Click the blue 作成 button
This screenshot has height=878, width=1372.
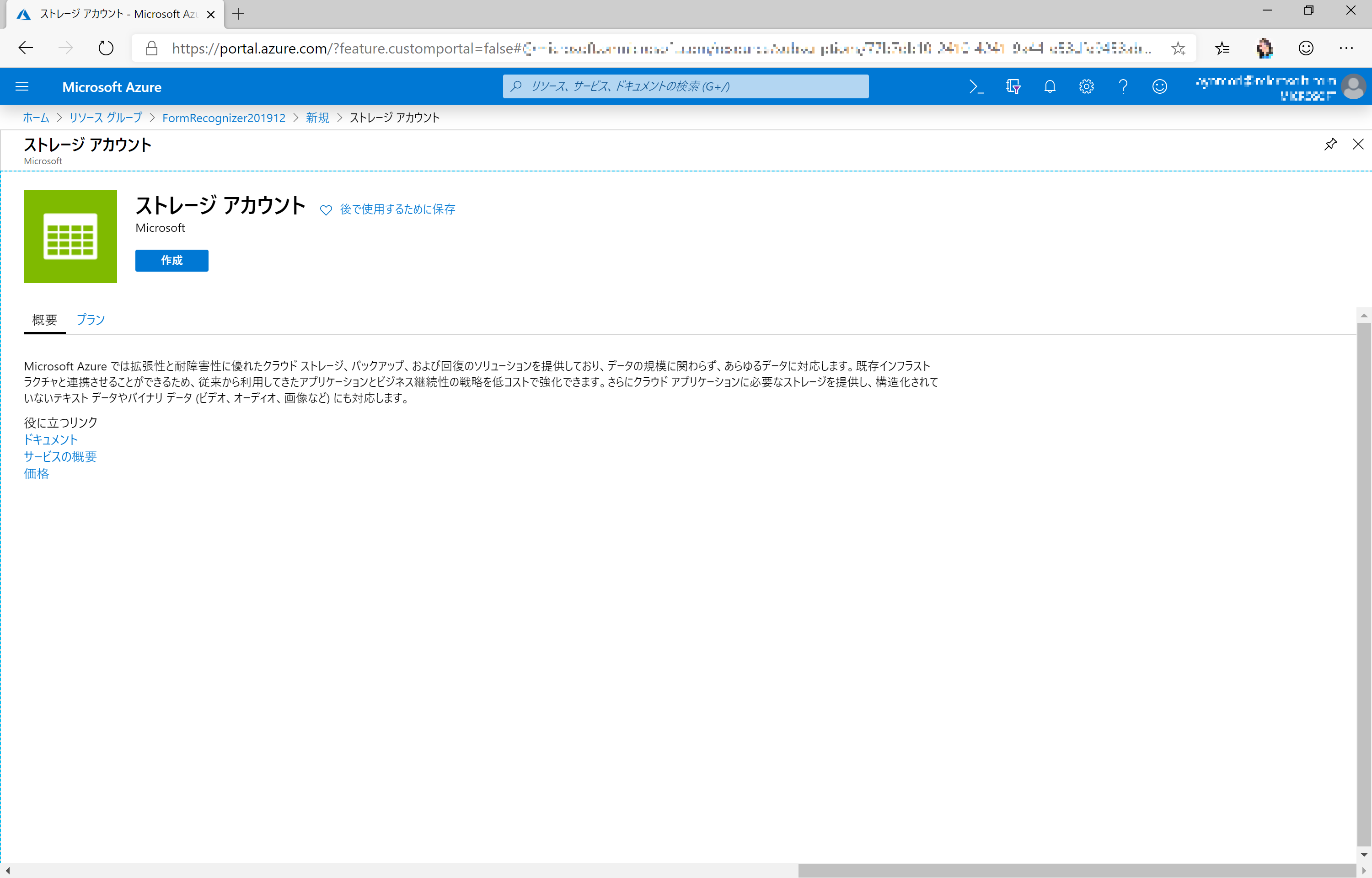171,261
